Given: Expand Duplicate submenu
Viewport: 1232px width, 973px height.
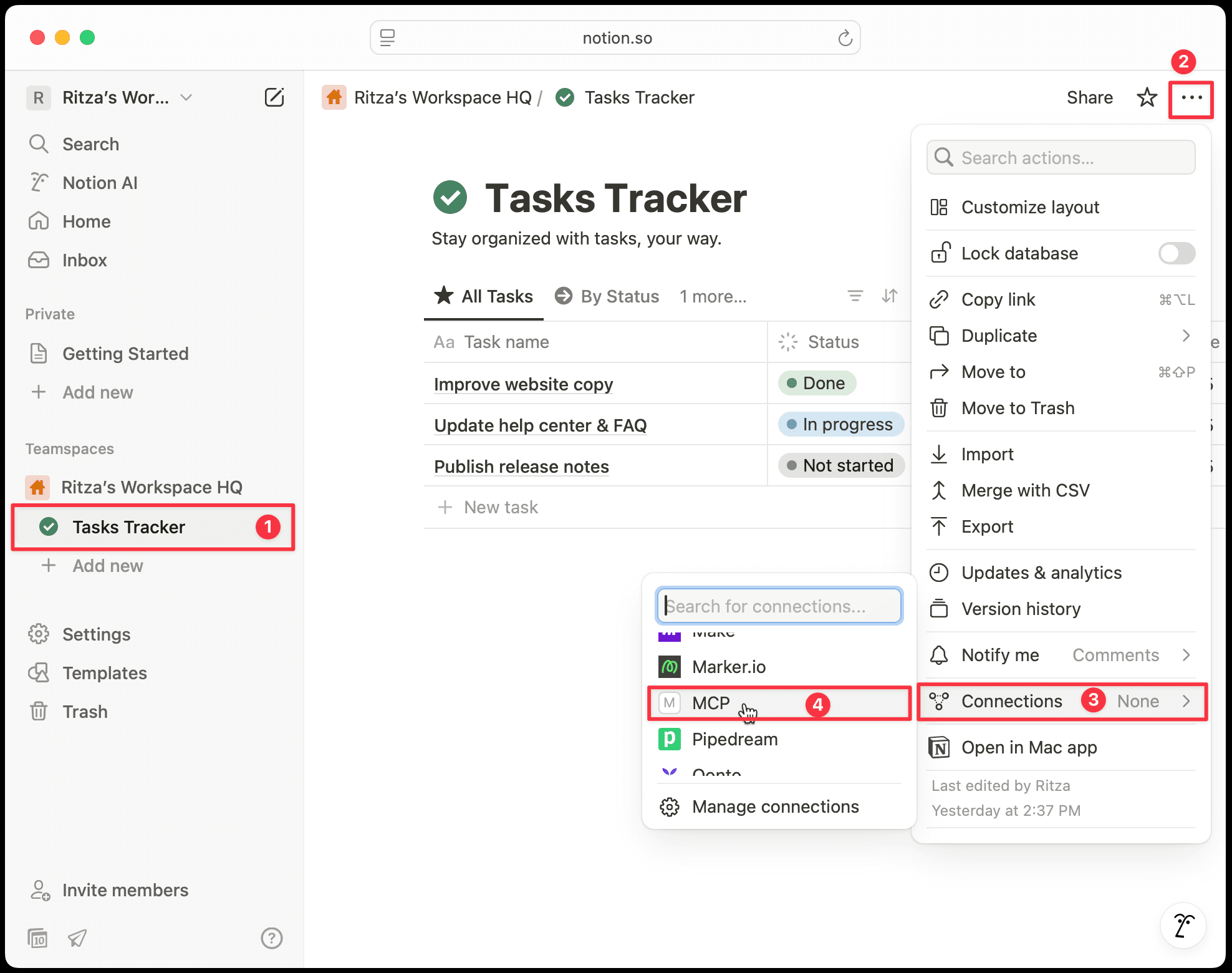Looking at the screenshot, I should pos(1061,336).
